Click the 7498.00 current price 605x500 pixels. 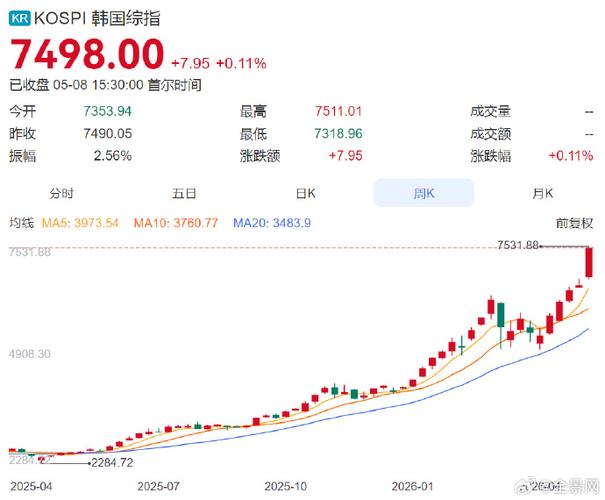87,54
